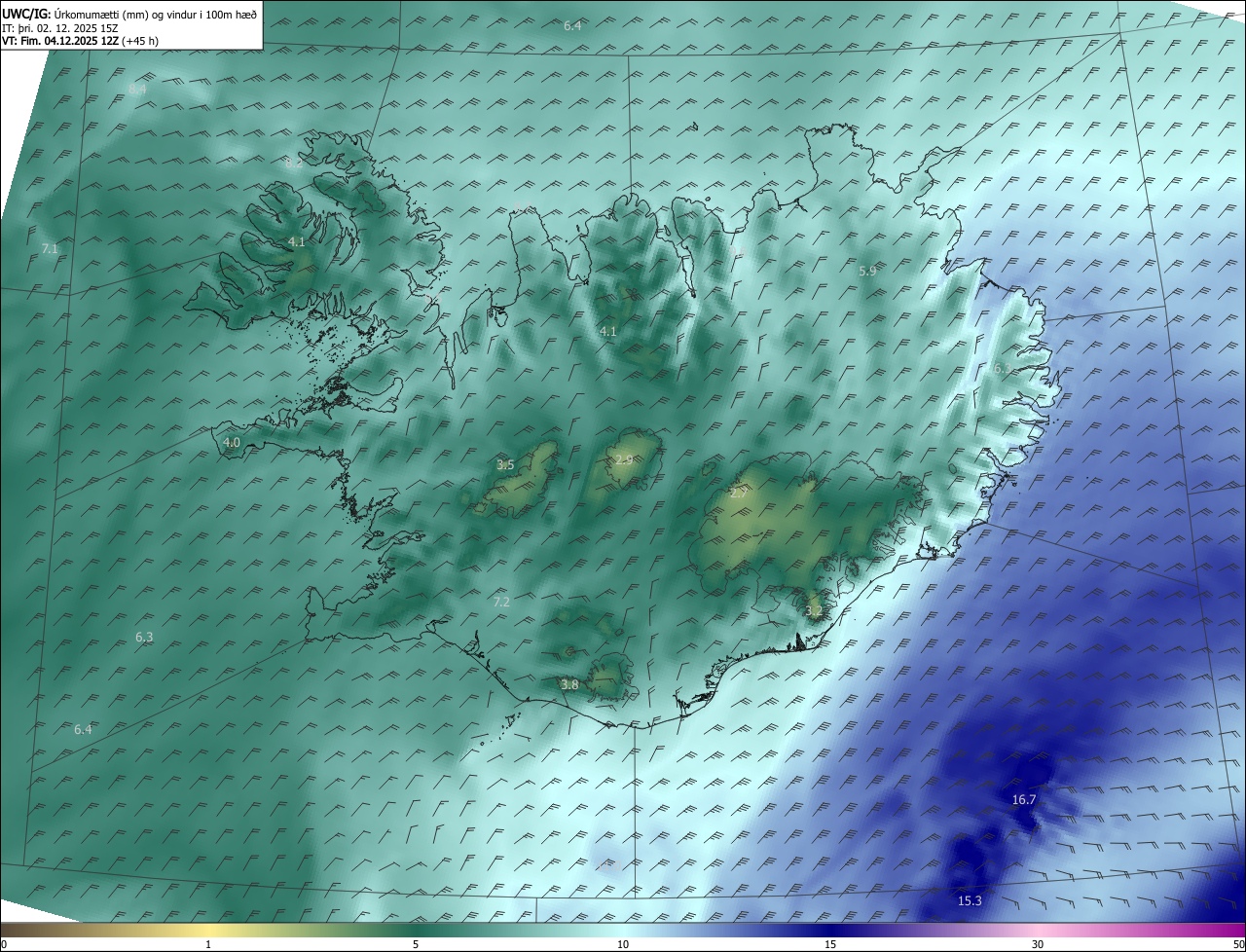Click the 3.8 value label

[x=569, y=684]
